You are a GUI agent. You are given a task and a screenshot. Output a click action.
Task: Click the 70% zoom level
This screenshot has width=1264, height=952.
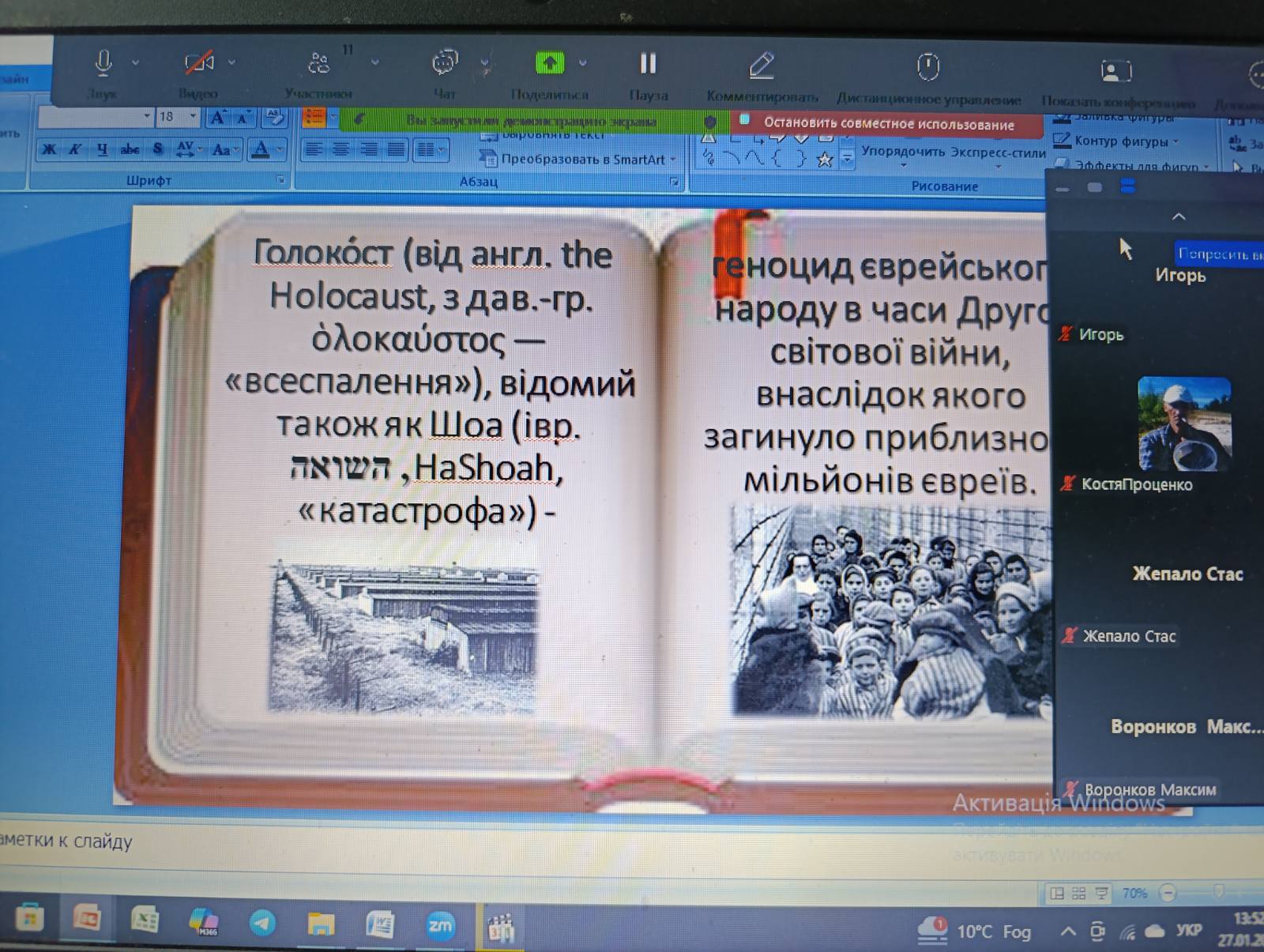pyautogui.click(x=1134, y=894)
